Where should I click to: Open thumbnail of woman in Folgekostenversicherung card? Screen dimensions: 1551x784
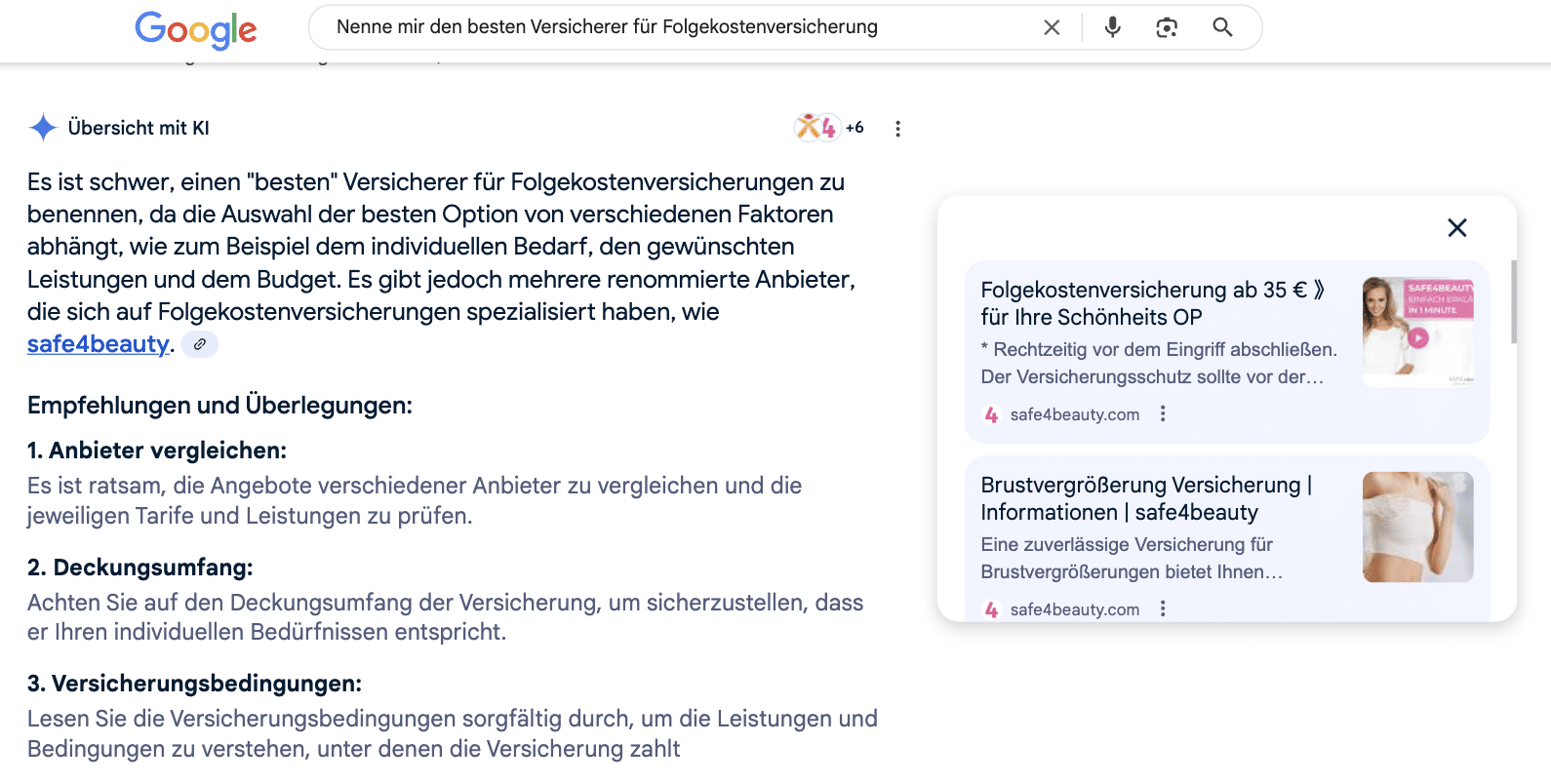click(x=1418, y=333)
